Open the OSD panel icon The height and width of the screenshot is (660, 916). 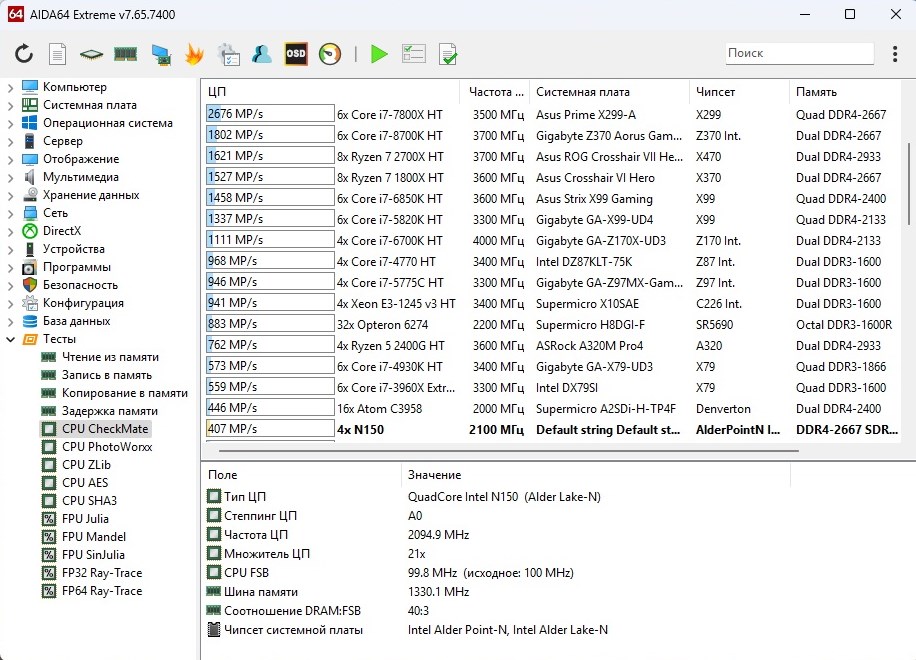[296, 54]
